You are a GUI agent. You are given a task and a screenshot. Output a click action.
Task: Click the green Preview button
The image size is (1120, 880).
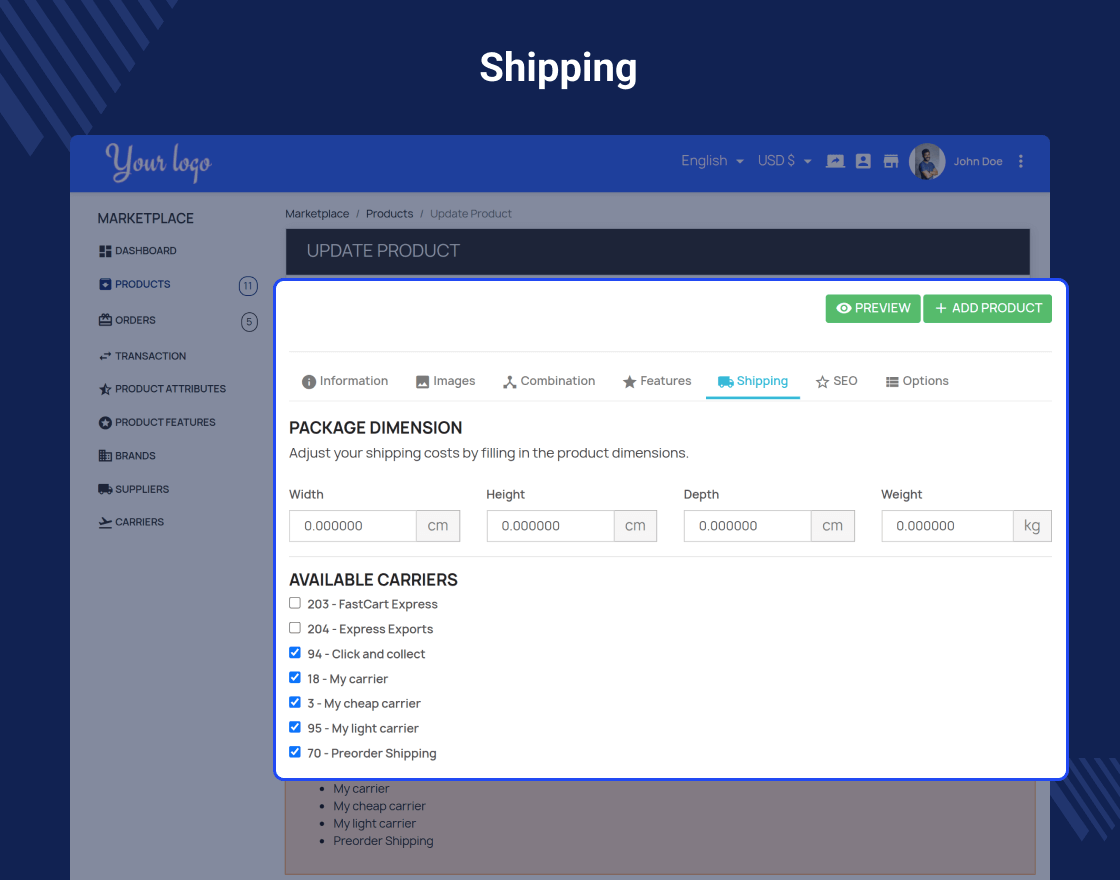(873, 309)
